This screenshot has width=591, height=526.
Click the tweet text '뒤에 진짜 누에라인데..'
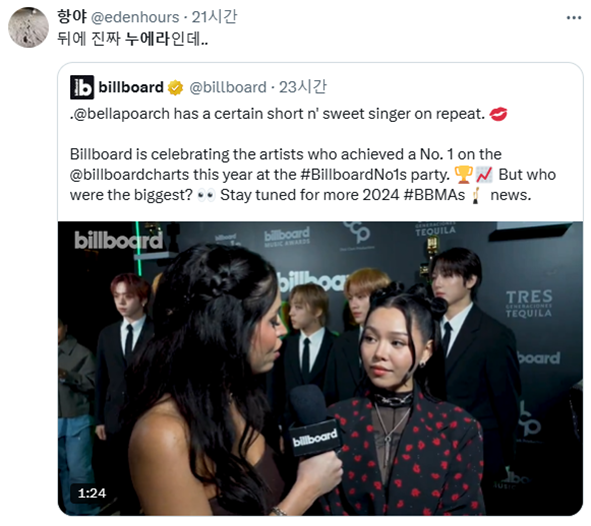(x=132, y=39)
